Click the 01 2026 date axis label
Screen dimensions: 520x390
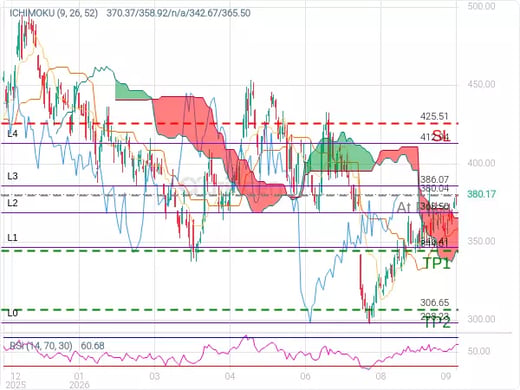tap(79, 380)
